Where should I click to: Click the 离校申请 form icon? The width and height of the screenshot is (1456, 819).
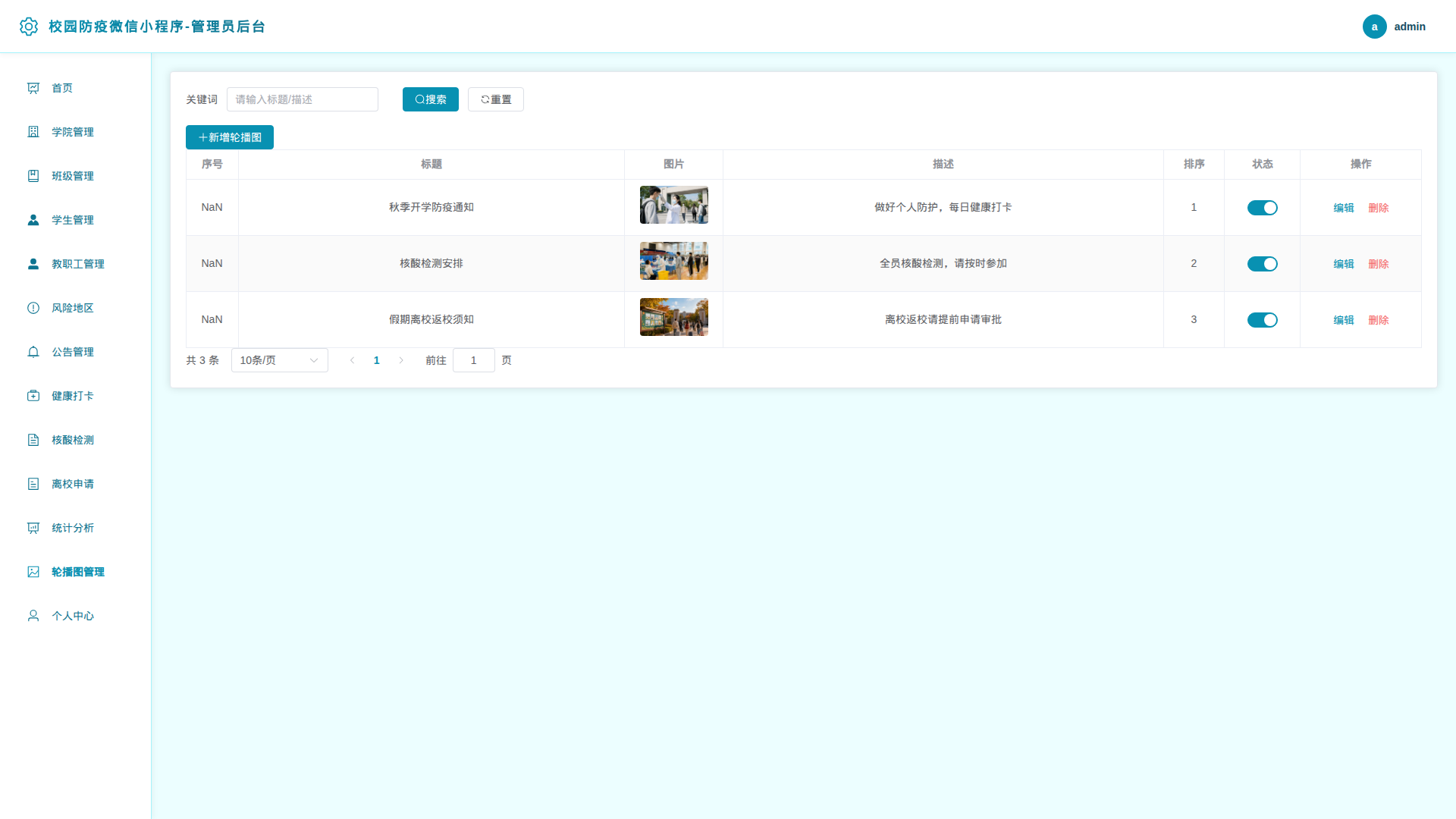(33, 484)
